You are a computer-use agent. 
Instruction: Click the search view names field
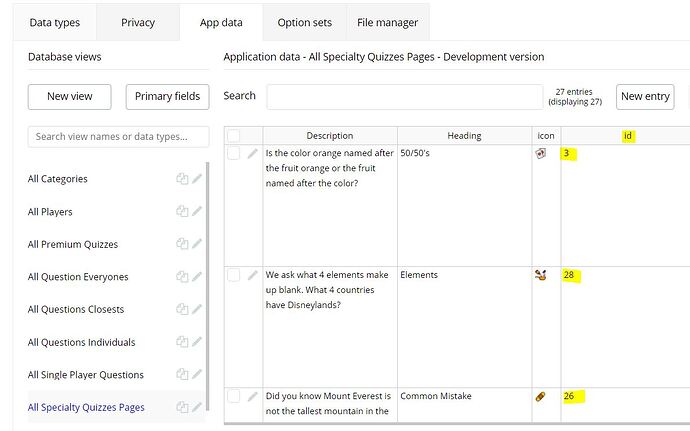point(118,137)
